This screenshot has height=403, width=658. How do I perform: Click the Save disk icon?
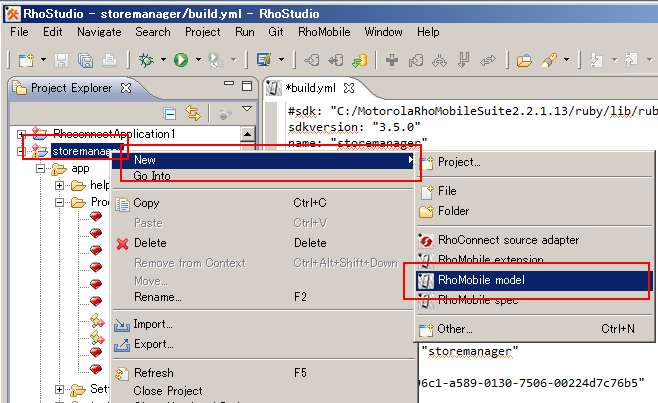point(61,60)
